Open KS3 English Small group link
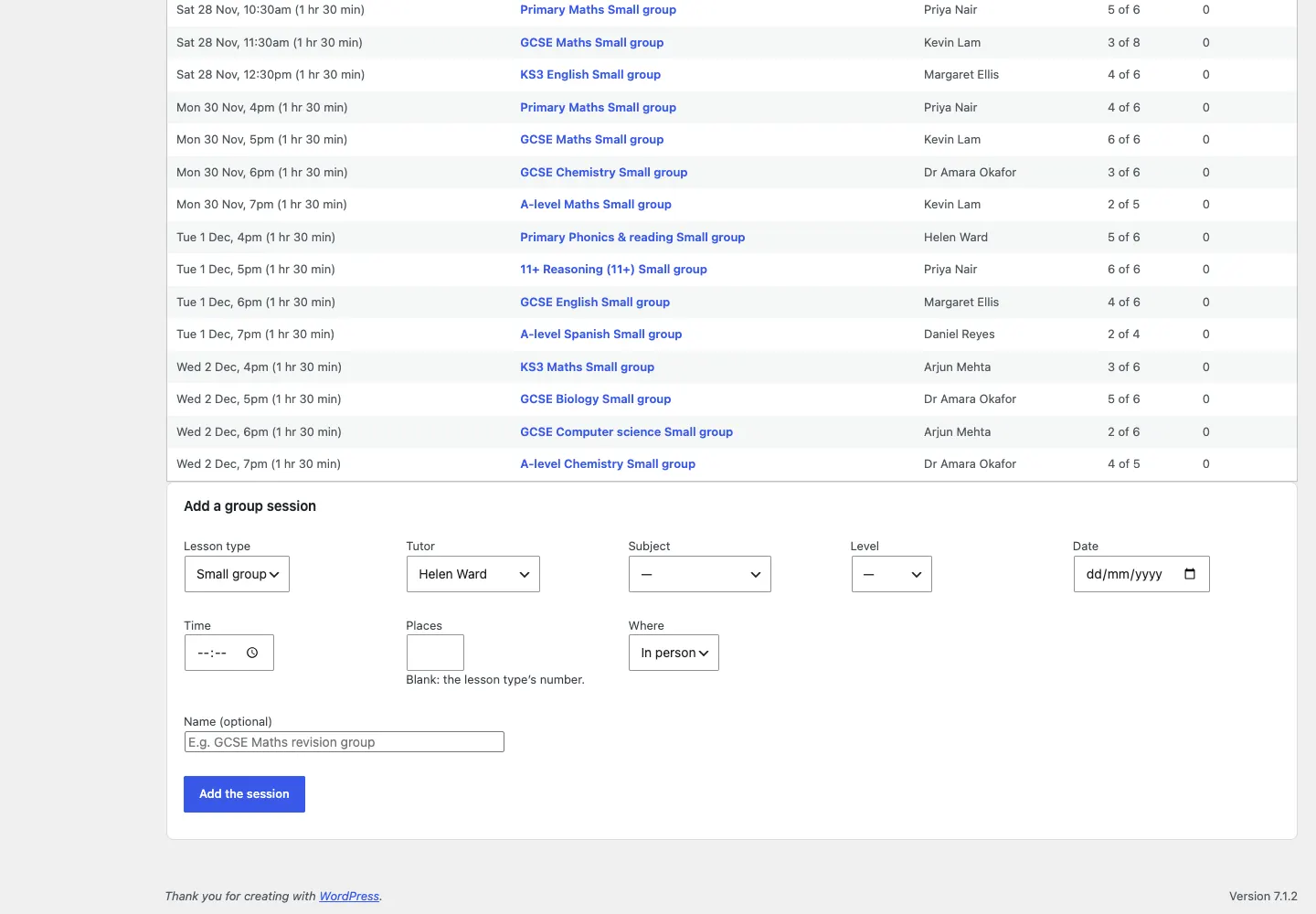 590,75
